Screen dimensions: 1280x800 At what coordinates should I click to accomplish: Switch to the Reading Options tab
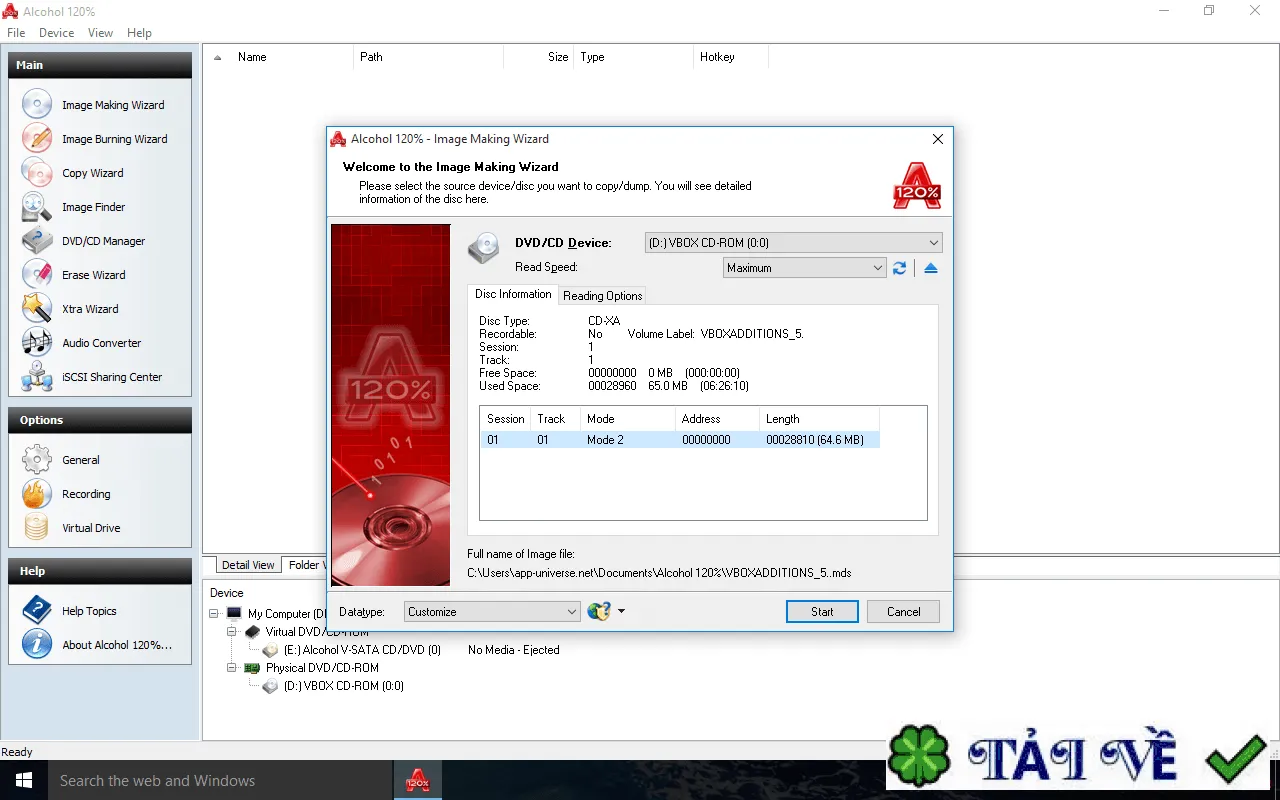tap(602, 296)
